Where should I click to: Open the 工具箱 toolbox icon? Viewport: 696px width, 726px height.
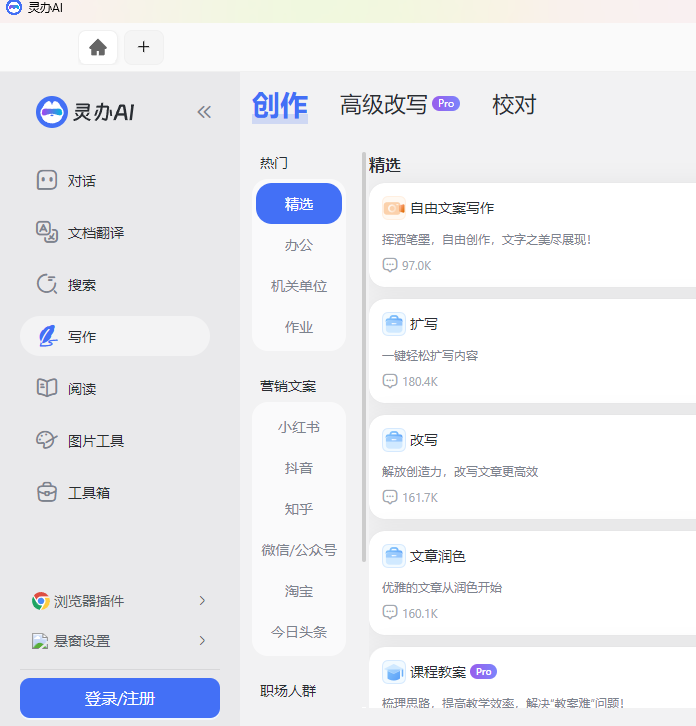pyautogui.click(x=47, y=492)
